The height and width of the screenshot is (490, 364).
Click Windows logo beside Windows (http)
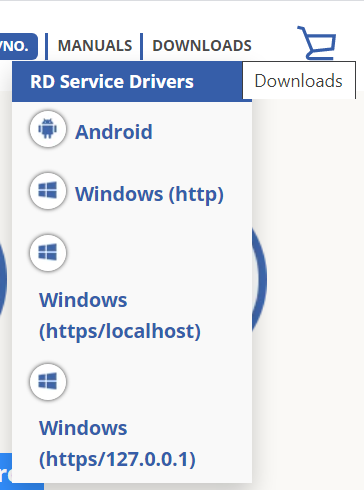click(48, 191)
